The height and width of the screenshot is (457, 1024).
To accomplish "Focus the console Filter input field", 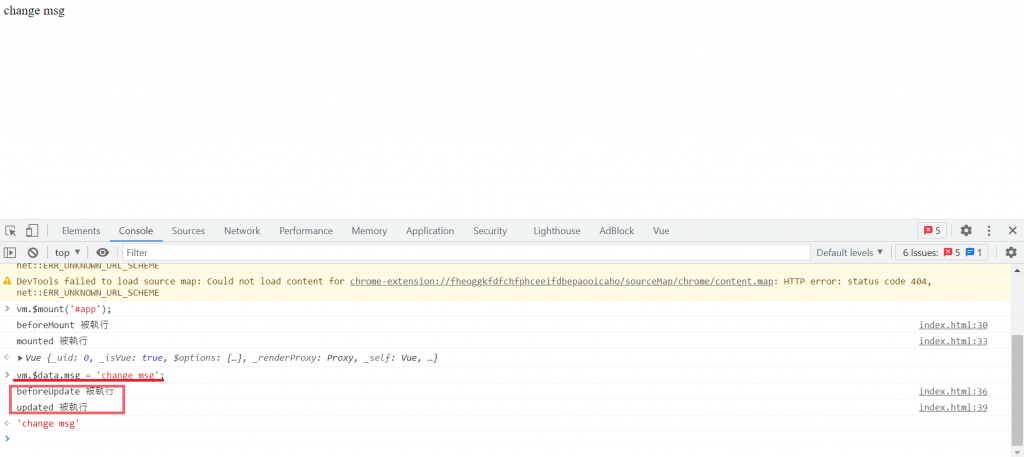I will point(466,253).
